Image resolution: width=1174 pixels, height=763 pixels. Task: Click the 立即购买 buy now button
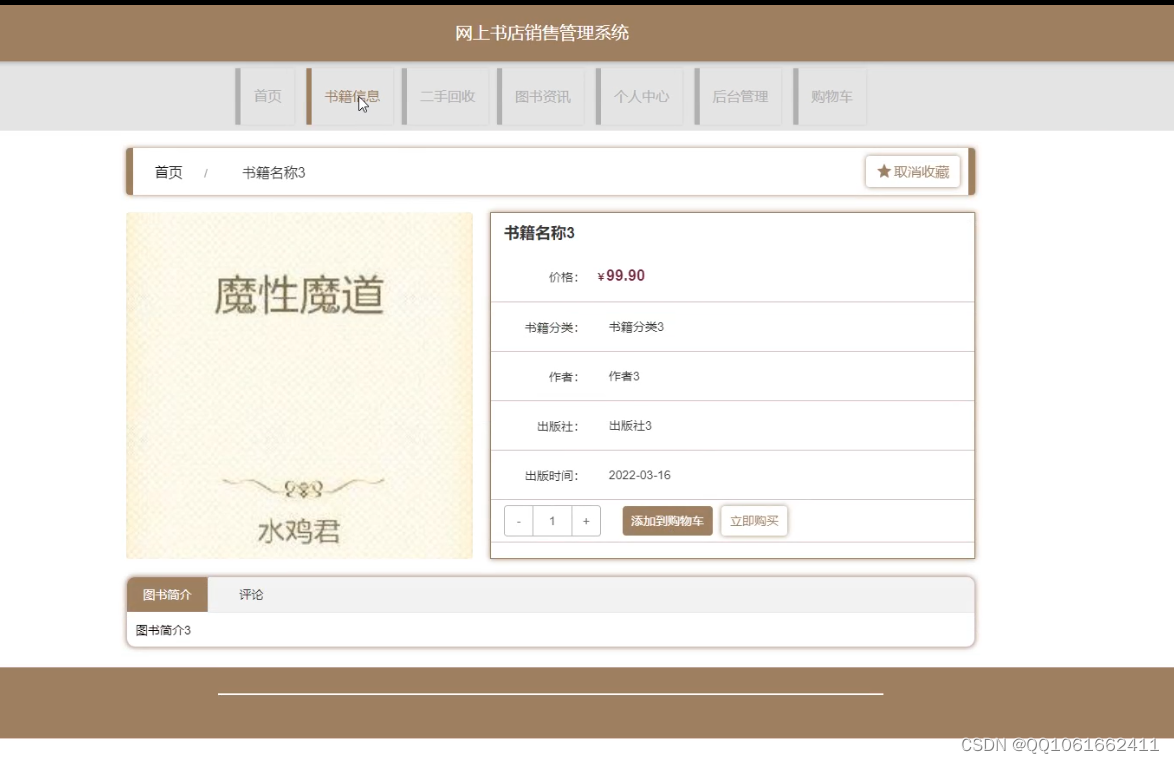point(754,520)
